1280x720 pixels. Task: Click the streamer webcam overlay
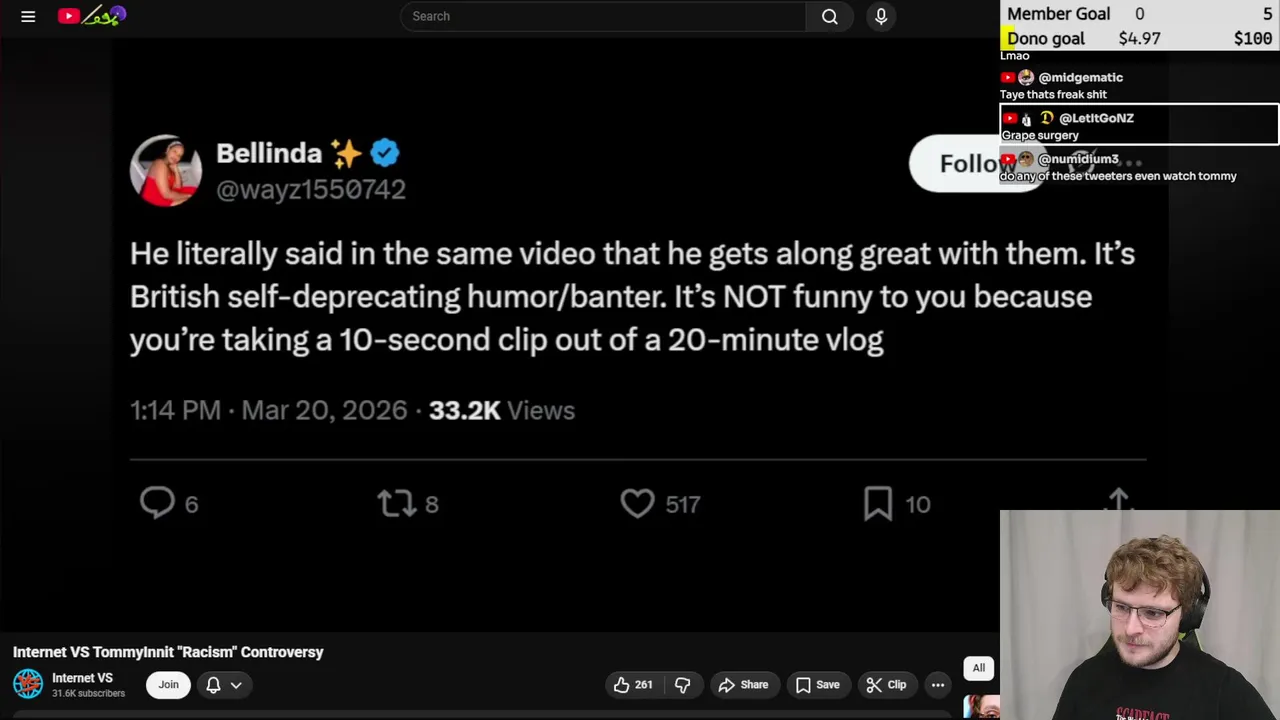pyautogui.click(x=1139, y=615)
